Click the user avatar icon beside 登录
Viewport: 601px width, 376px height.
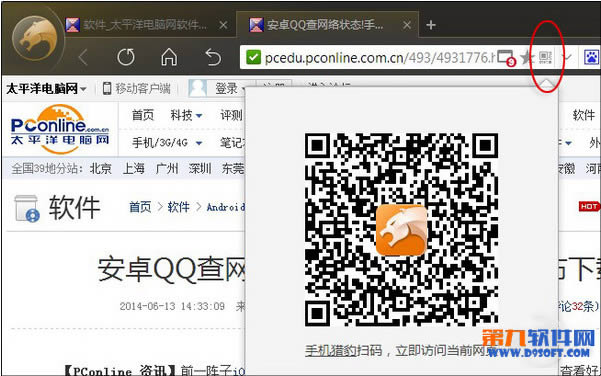pos(198,88)
